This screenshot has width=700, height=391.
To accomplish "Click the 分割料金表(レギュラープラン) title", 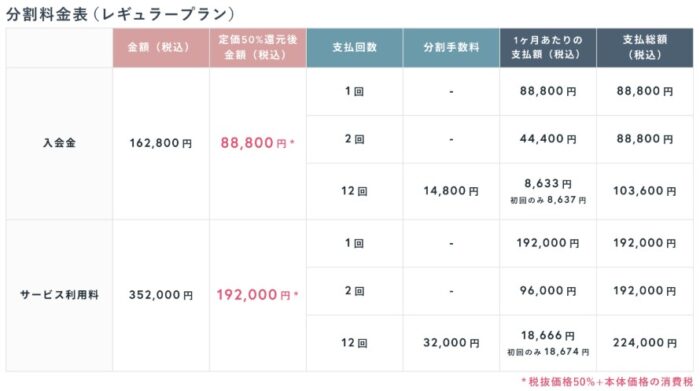I will 121,14.
